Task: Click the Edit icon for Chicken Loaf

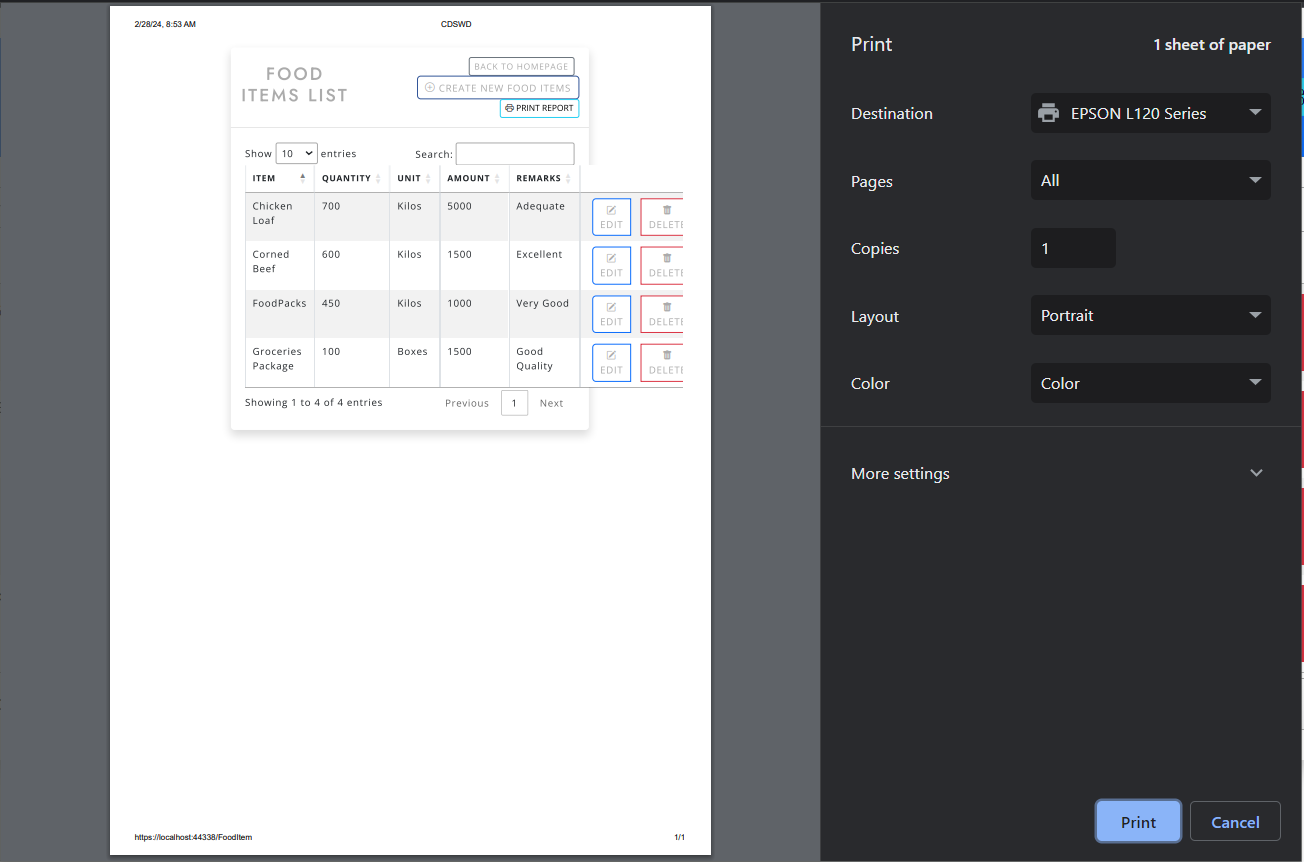Action: pos(611,210)
